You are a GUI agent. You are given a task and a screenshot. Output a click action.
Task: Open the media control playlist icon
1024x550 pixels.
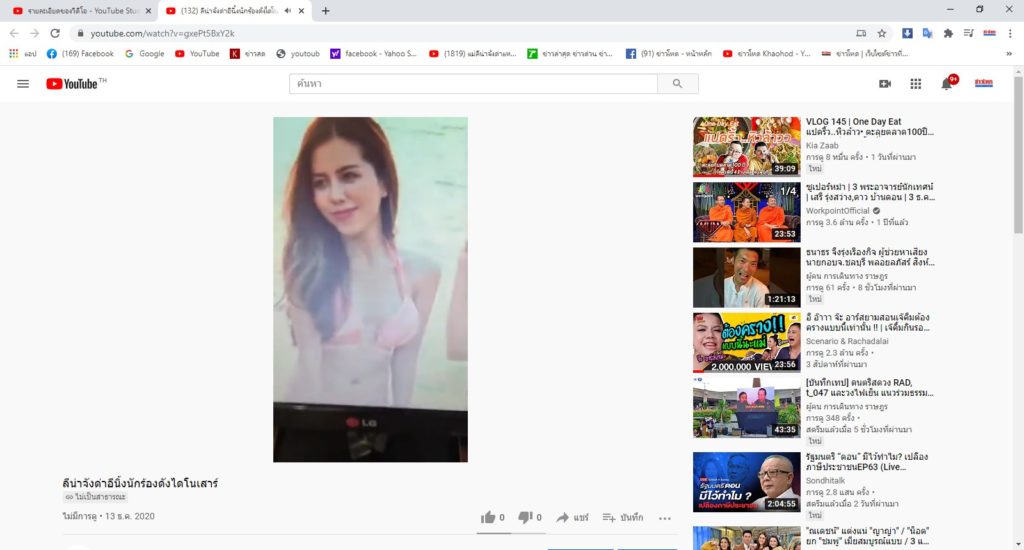[x=968, y=33]
